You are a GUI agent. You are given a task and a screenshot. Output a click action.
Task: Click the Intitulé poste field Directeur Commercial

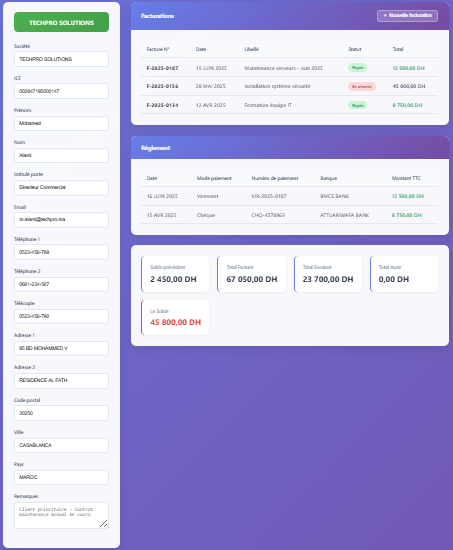point(61,187)
